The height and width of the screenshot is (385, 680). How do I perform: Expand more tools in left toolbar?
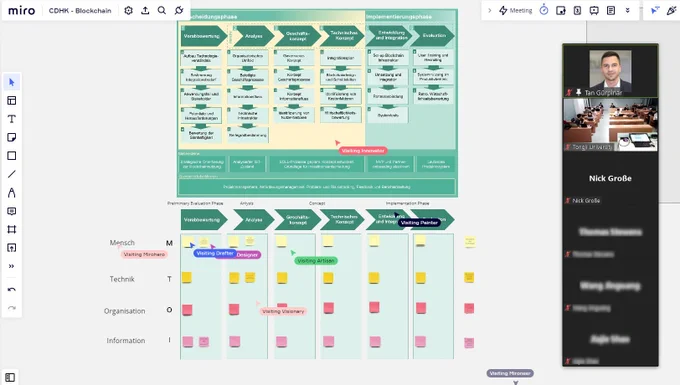pos(12,266)
